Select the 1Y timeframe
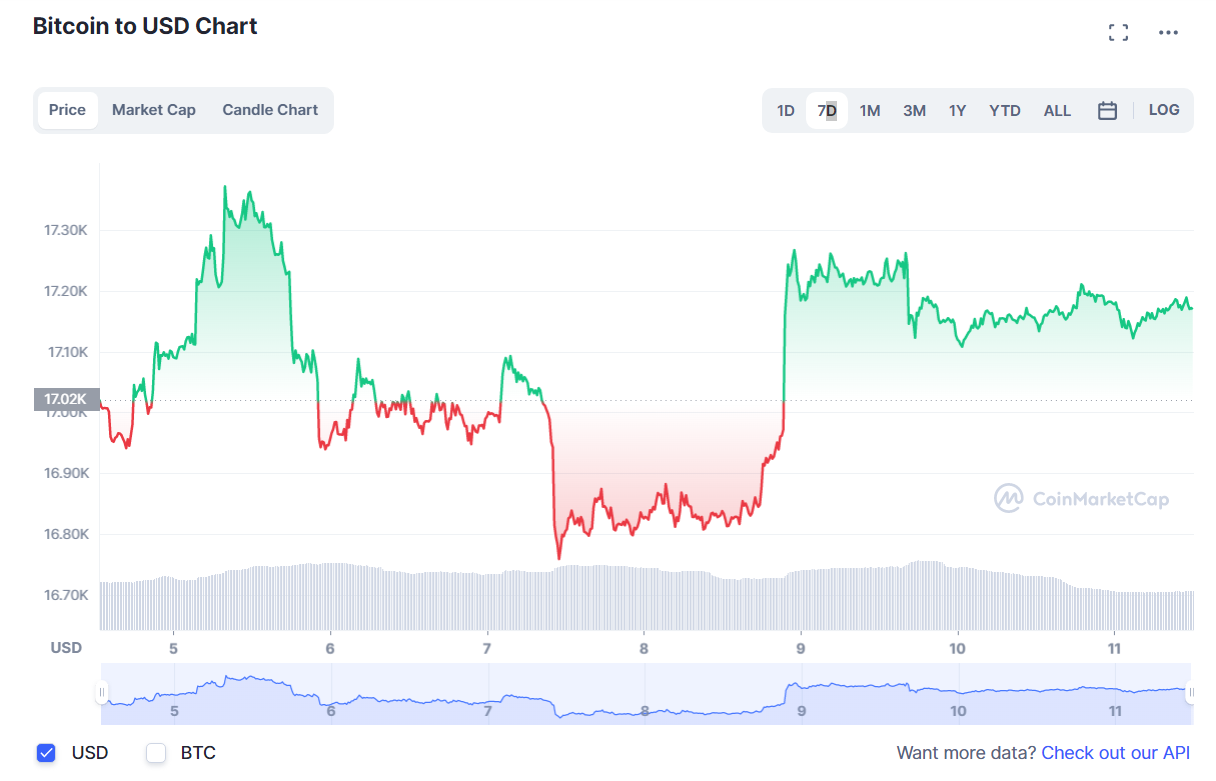Viewport: 1216px width, 781px height. coord(957,110)
